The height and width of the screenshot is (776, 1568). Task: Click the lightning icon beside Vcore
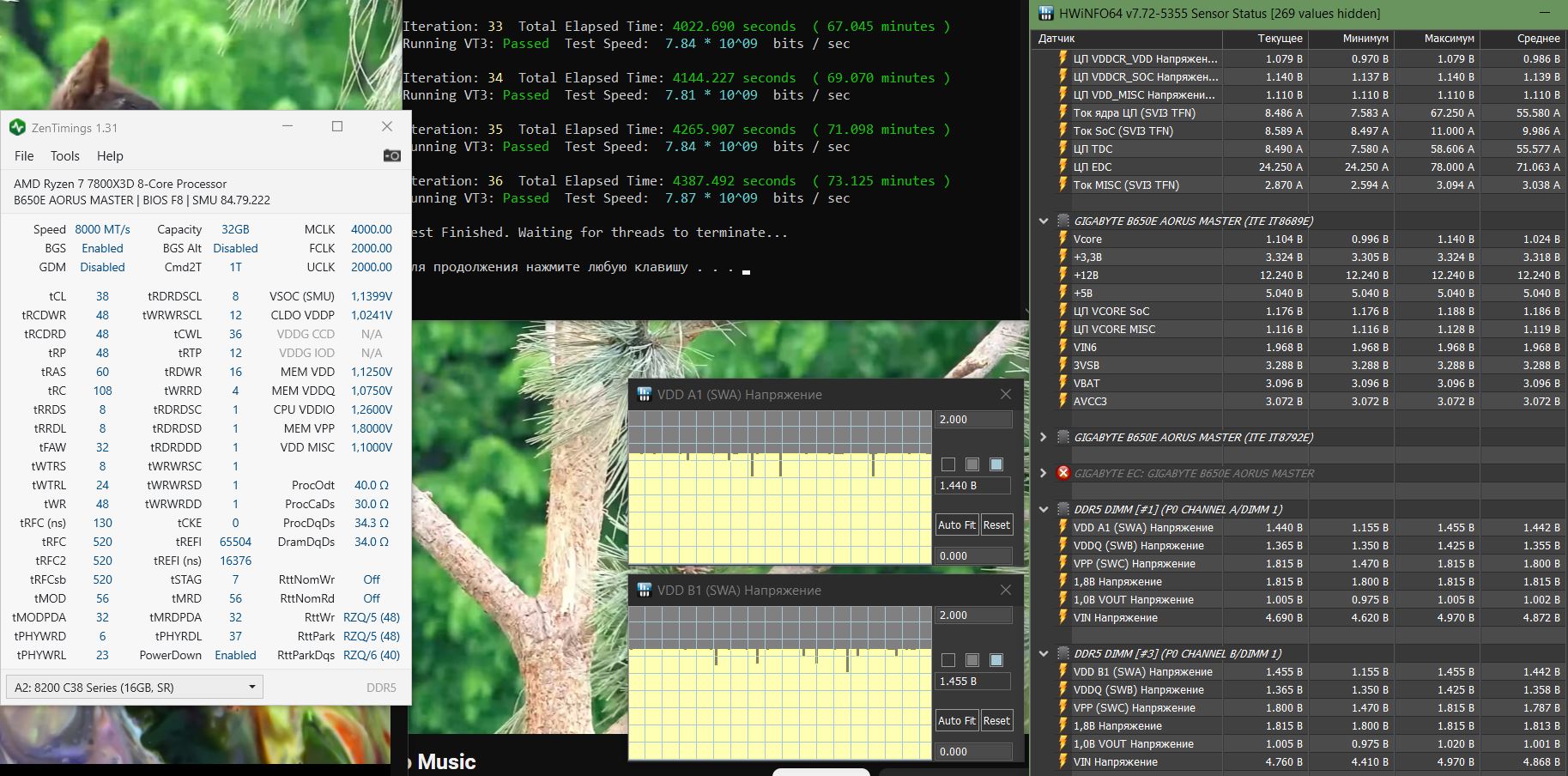pos(1063,239)
